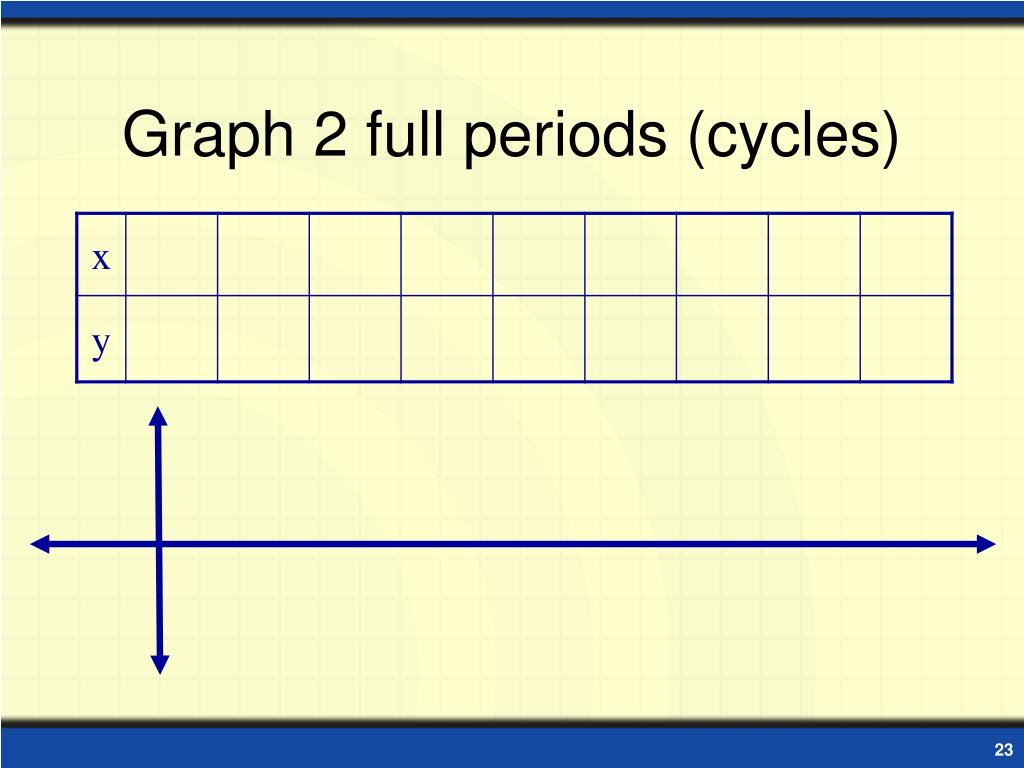Screen dimensions: 1024x768
Task: Select the second y-value table cell
Action: pos(263,338)
